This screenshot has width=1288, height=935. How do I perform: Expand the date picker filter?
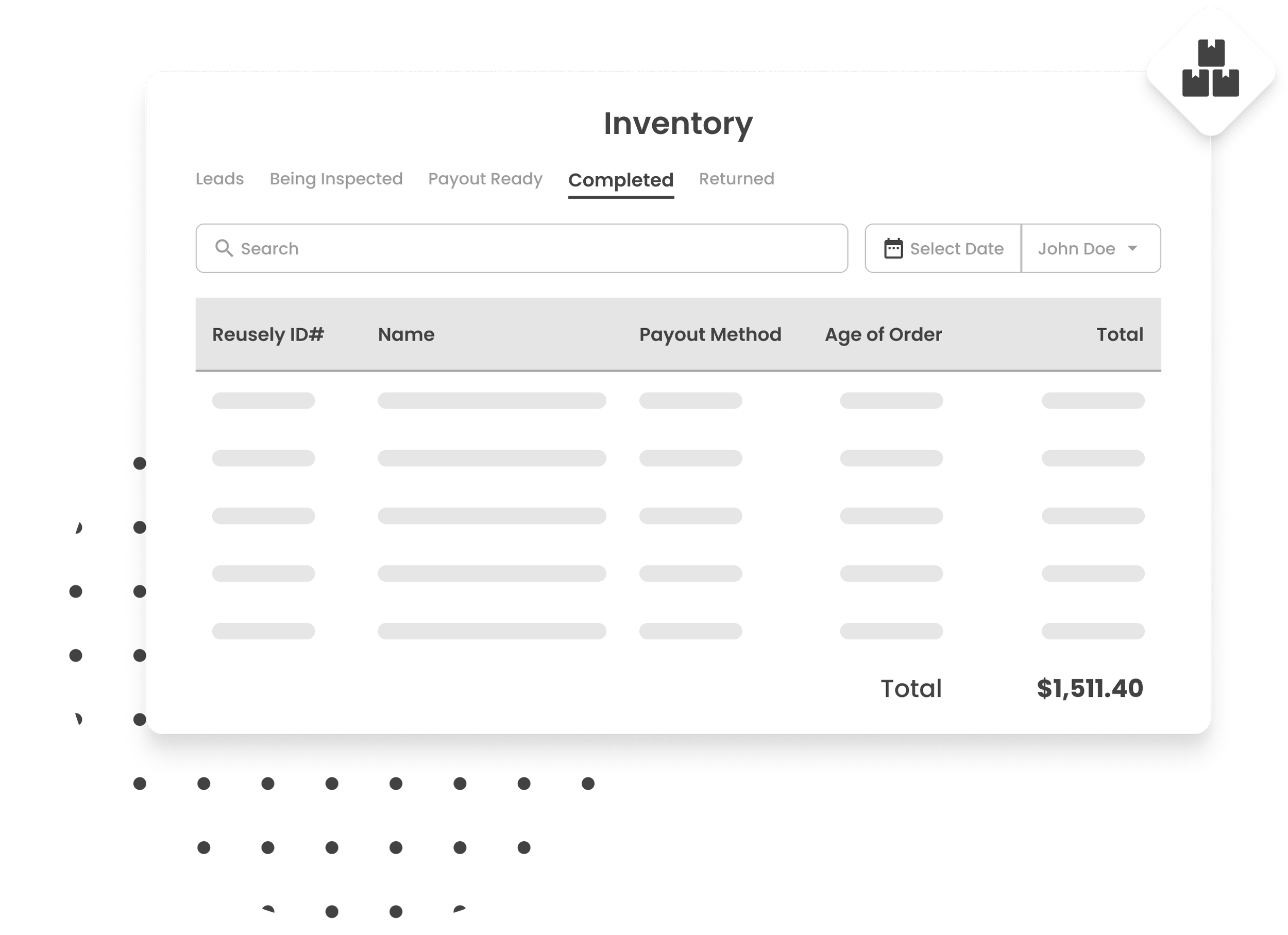point(943,249)
